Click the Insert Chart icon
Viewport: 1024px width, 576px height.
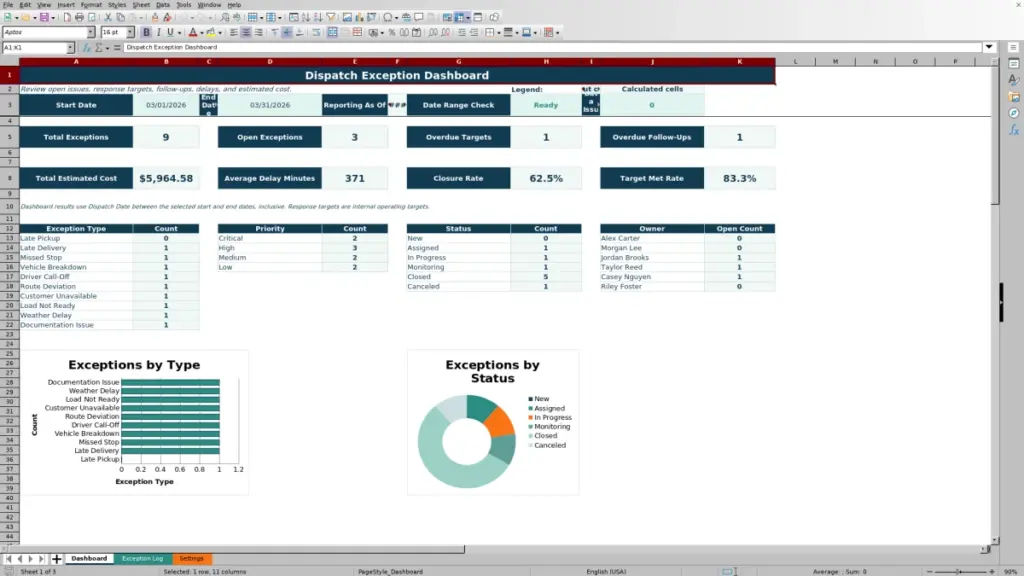(359, 17)
